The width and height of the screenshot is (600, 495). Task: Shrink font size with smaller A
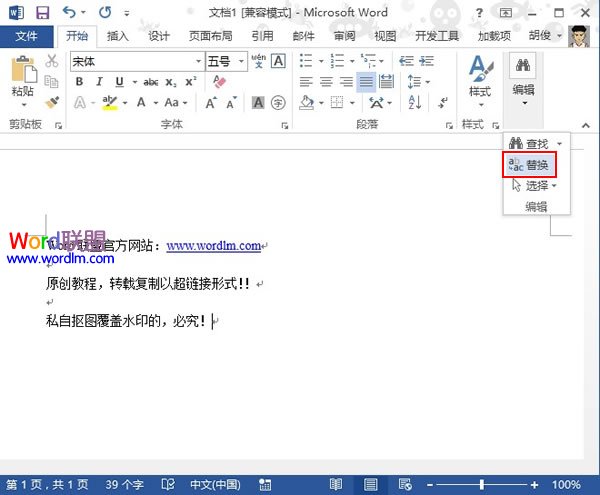[x=231, y=103]
